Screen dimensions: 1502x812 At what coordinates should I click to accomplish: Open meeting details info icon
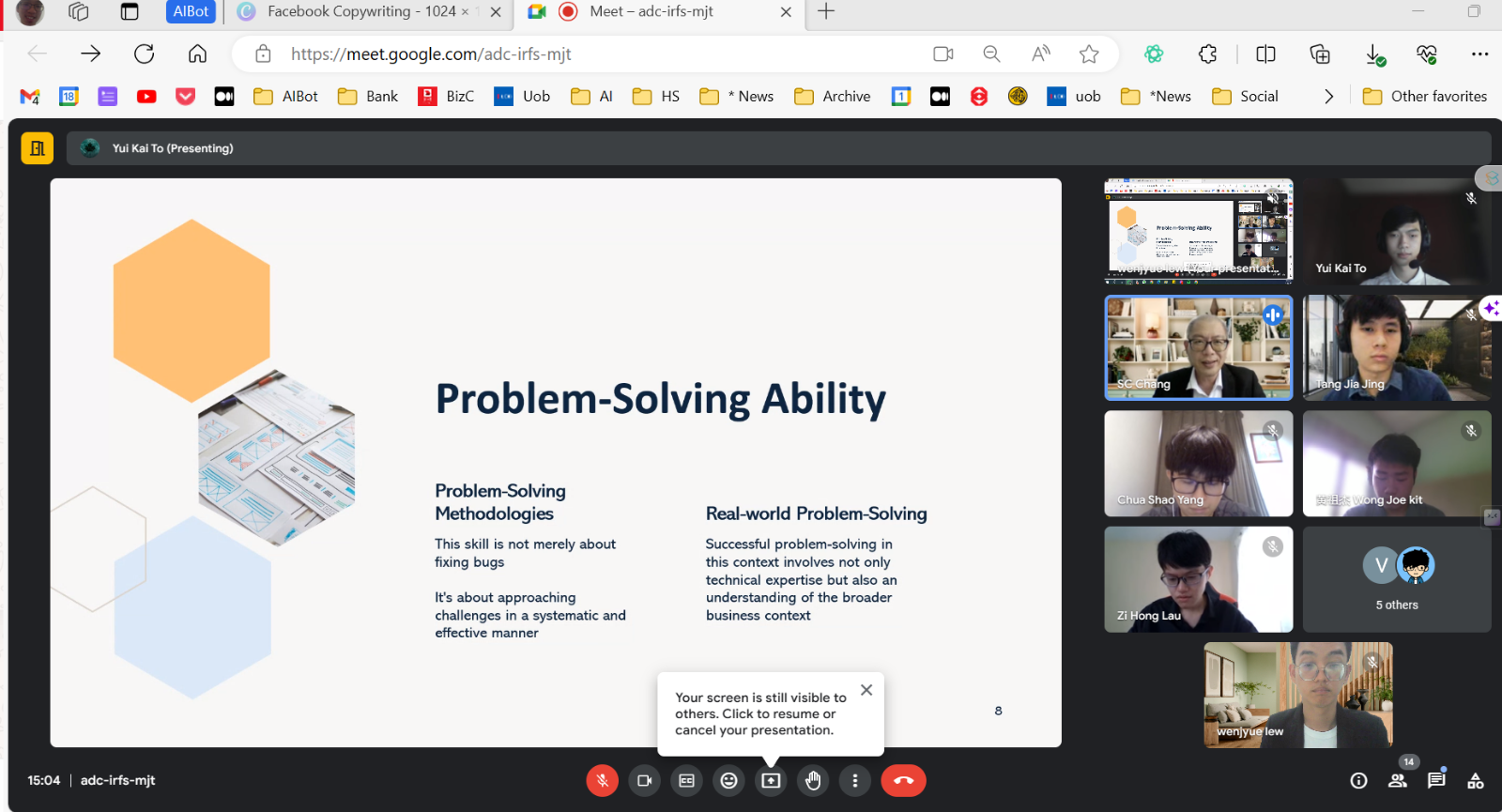pyautogui.click(x=1358, y=780)
